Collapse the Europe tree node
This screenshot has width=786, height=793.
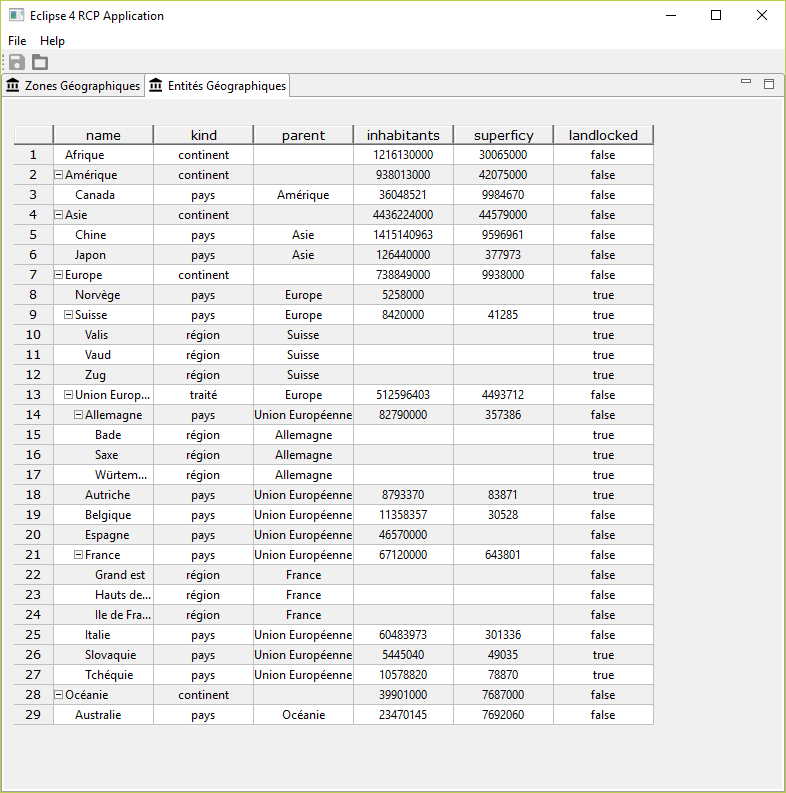pyautogui.click(x=59, y=275)
